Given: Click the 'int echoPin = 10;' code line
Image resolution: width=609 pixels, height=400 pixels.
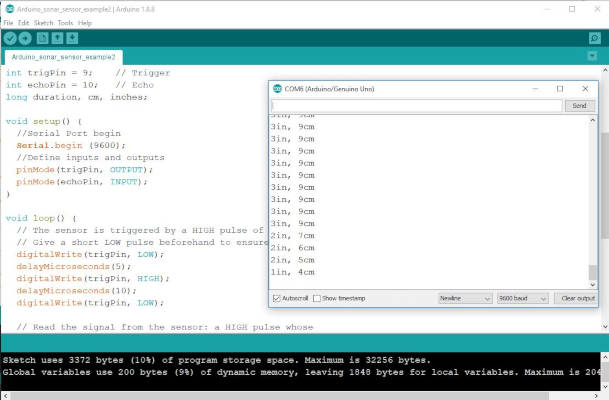Looking at the screenshot, I should [x=52, y=85].
